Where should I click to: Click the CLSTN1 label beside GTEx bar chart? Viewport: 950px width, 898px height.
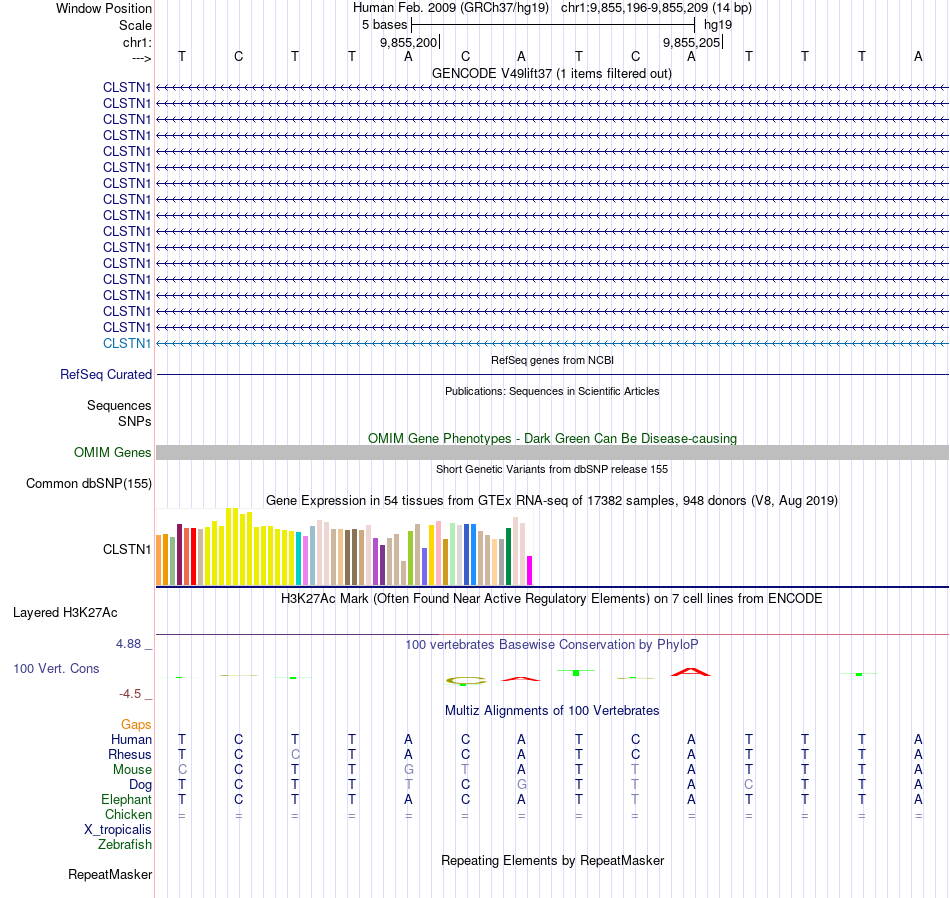coord(127,550)
